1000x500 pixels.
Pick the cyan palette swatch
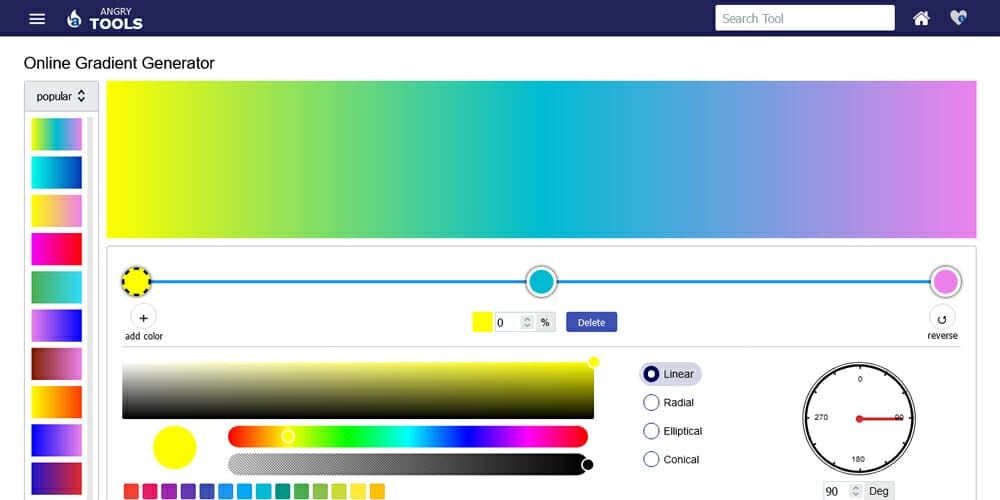click(x=263, y=491)
